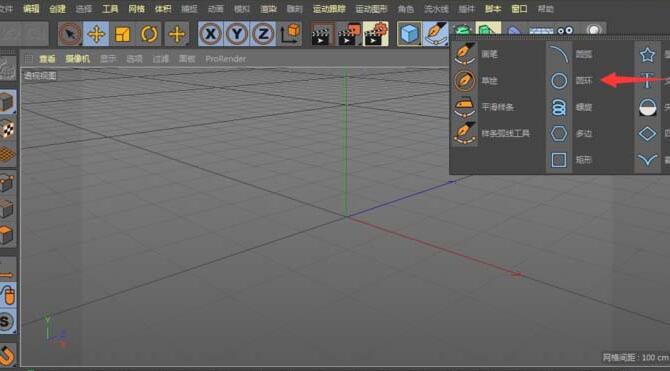The image size is (670, 371).
Task: Click the floor environment toolbar icon
Action: 541,30
